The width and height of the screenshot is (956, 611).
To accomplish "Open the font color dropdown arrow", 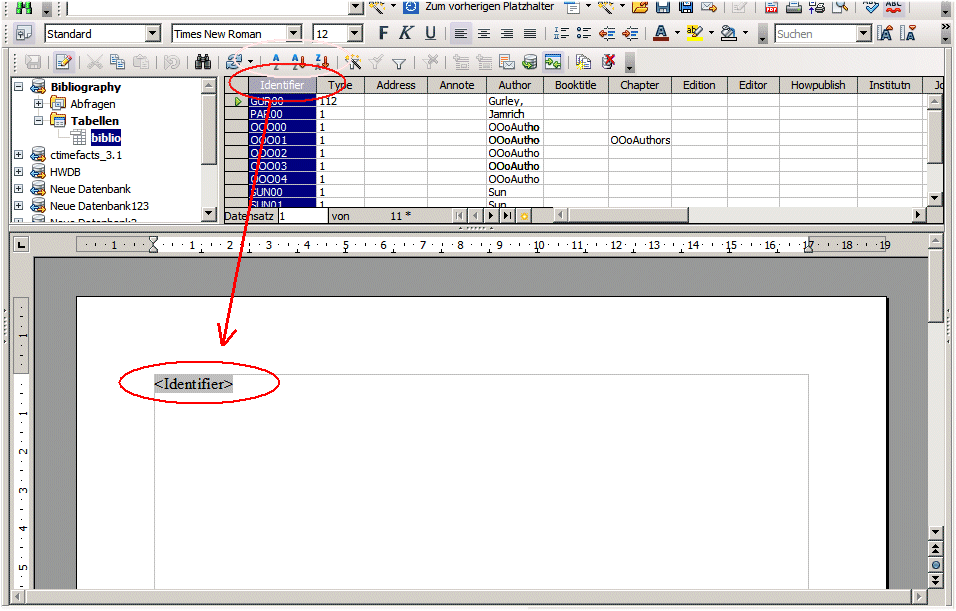I will pyautogui.click(x=677, y=34).
